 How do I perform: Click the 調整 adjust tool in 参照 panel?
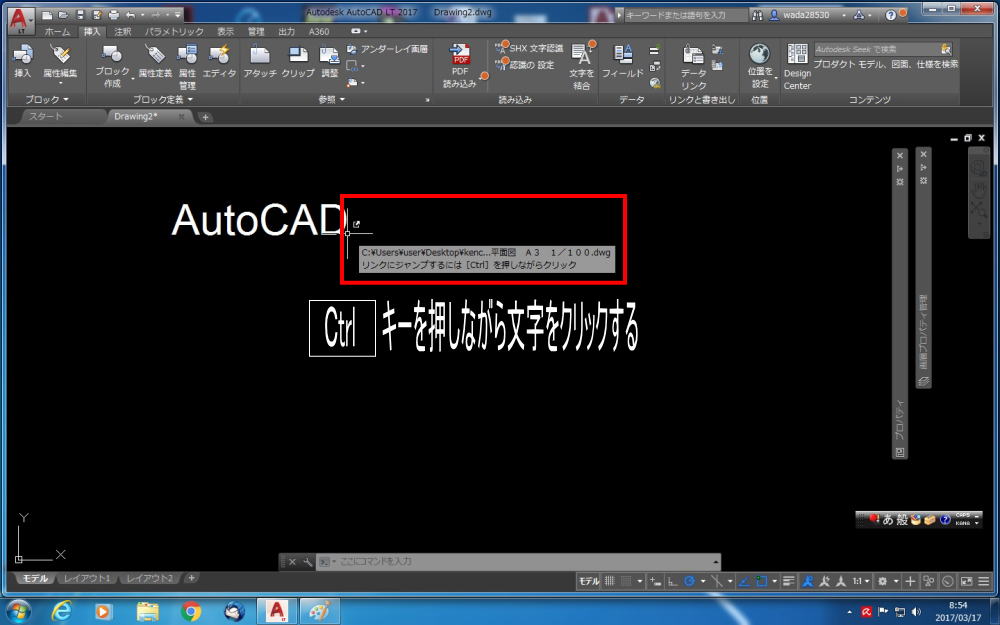coord(330,62)
